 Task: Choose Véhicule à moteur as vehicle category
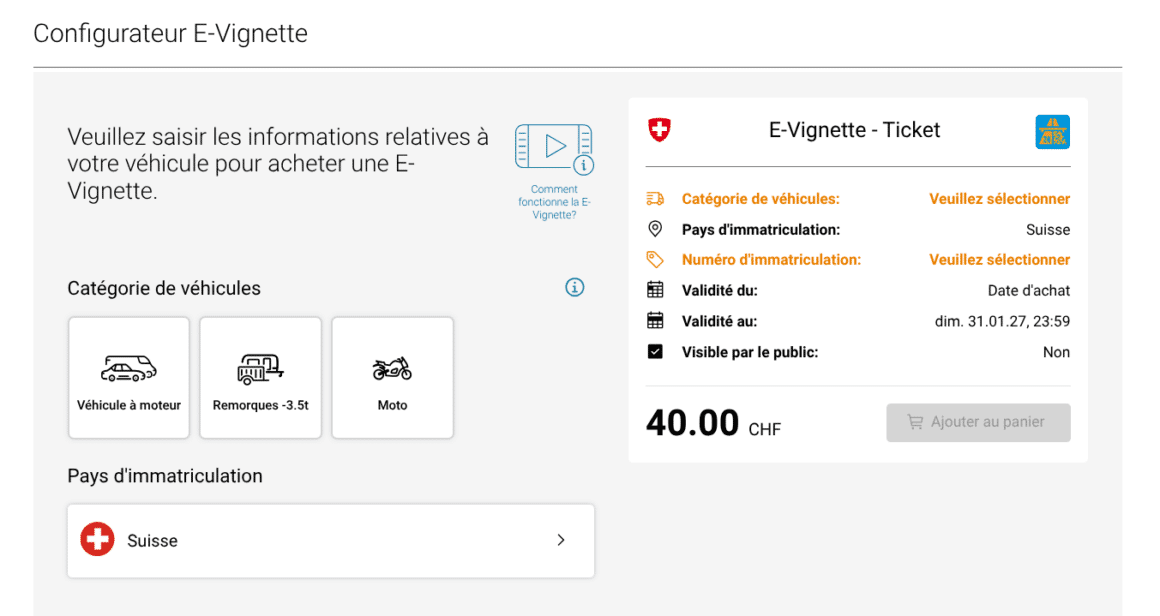click(x=128, y=378)
